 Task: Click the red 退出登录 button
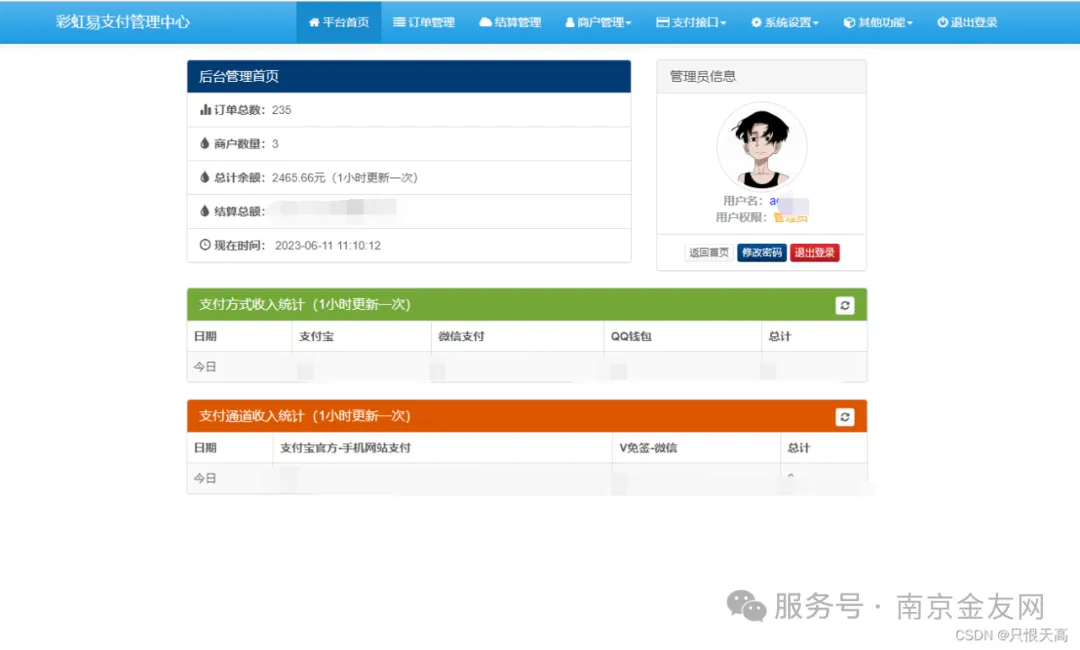pos(815,253)
